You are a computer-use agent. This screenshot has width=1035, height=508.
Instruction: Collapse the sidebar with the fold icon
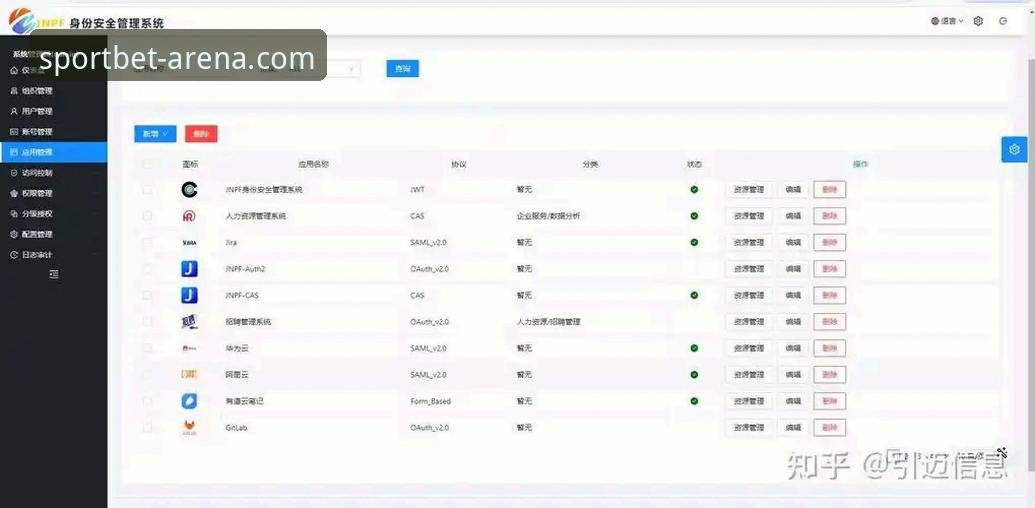(54, 274)
